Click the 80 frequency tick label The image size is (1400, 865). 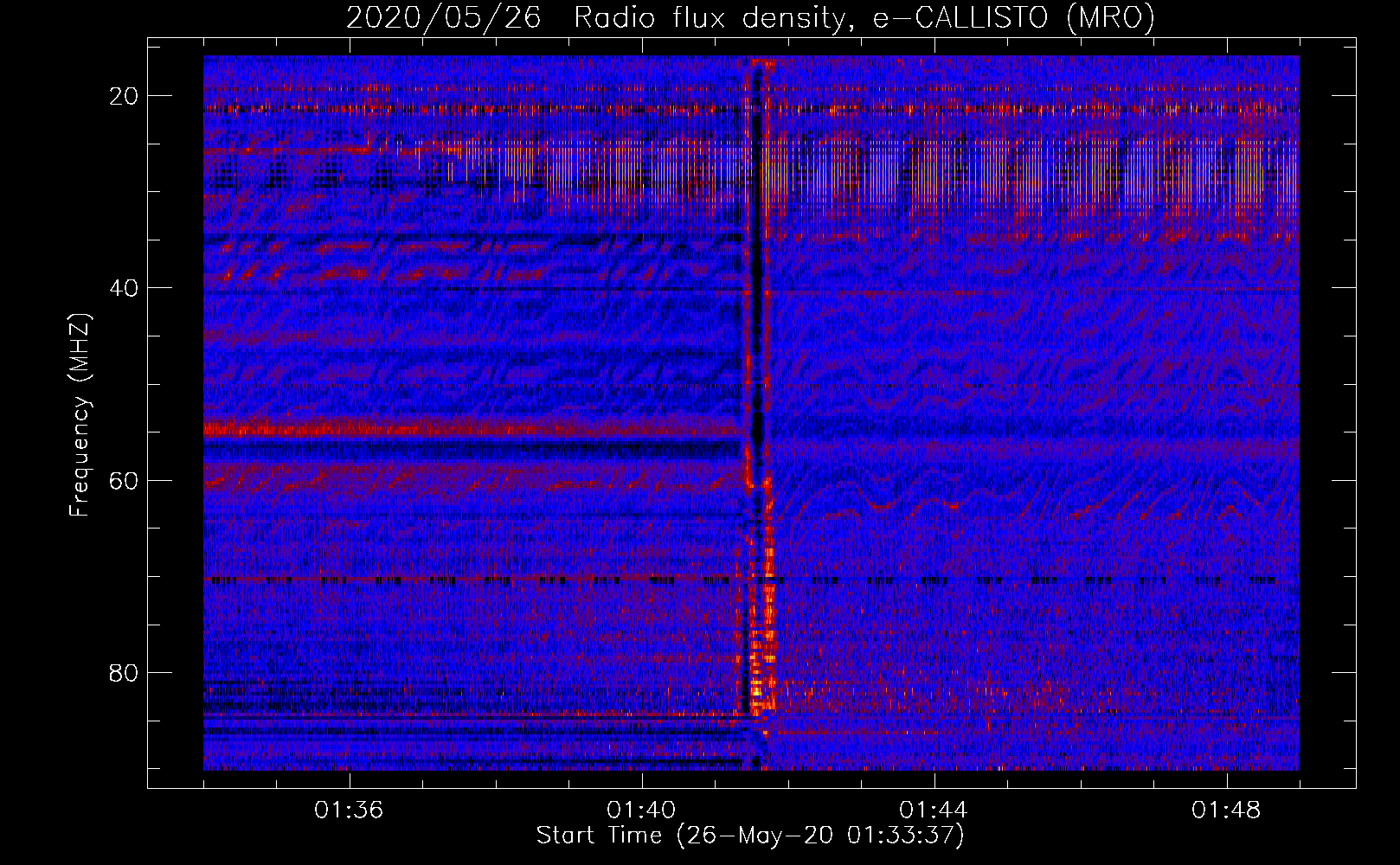pyautogui.click(x=124, y=672)
